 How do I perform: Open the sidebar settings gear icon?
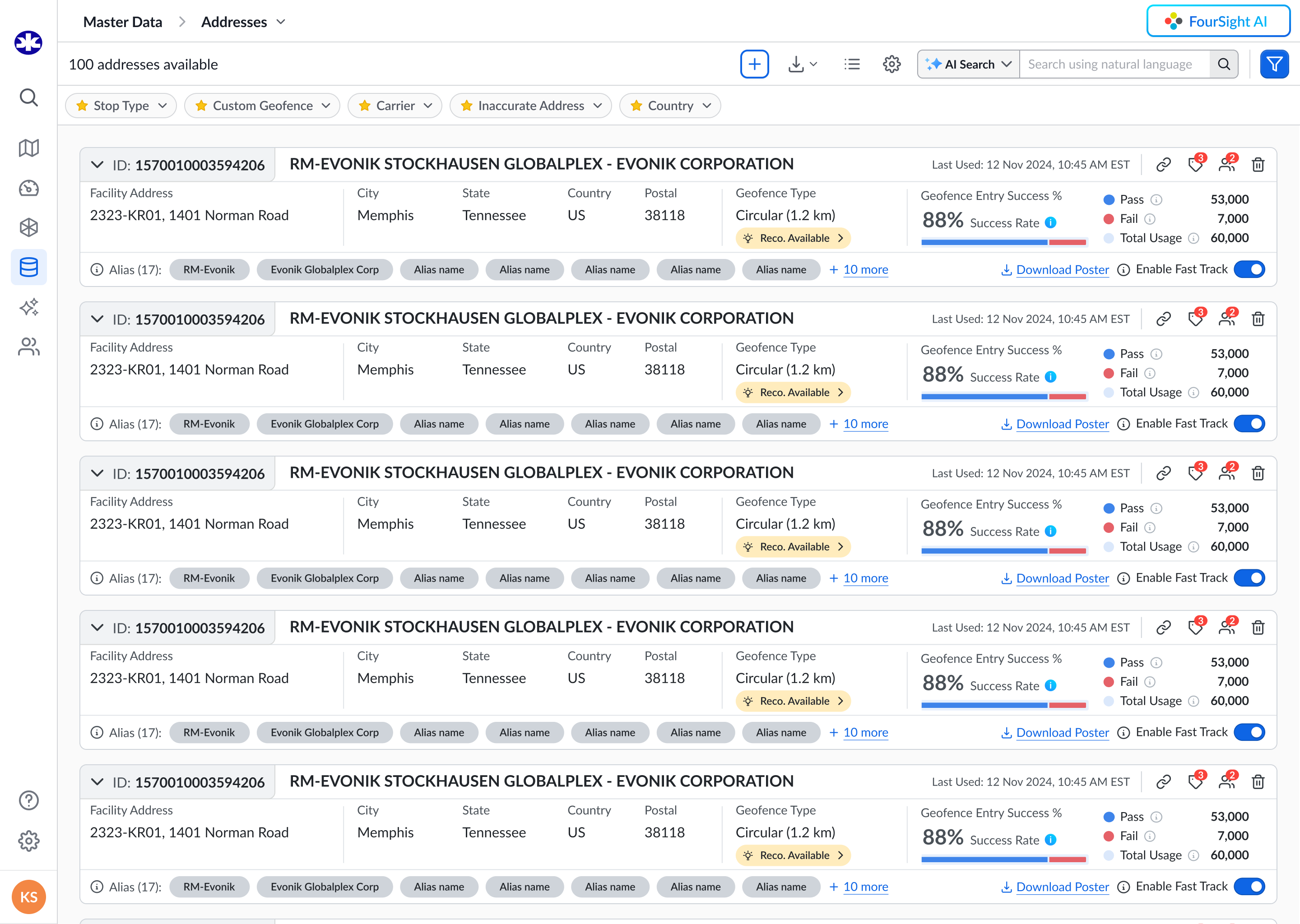(28, 841)
